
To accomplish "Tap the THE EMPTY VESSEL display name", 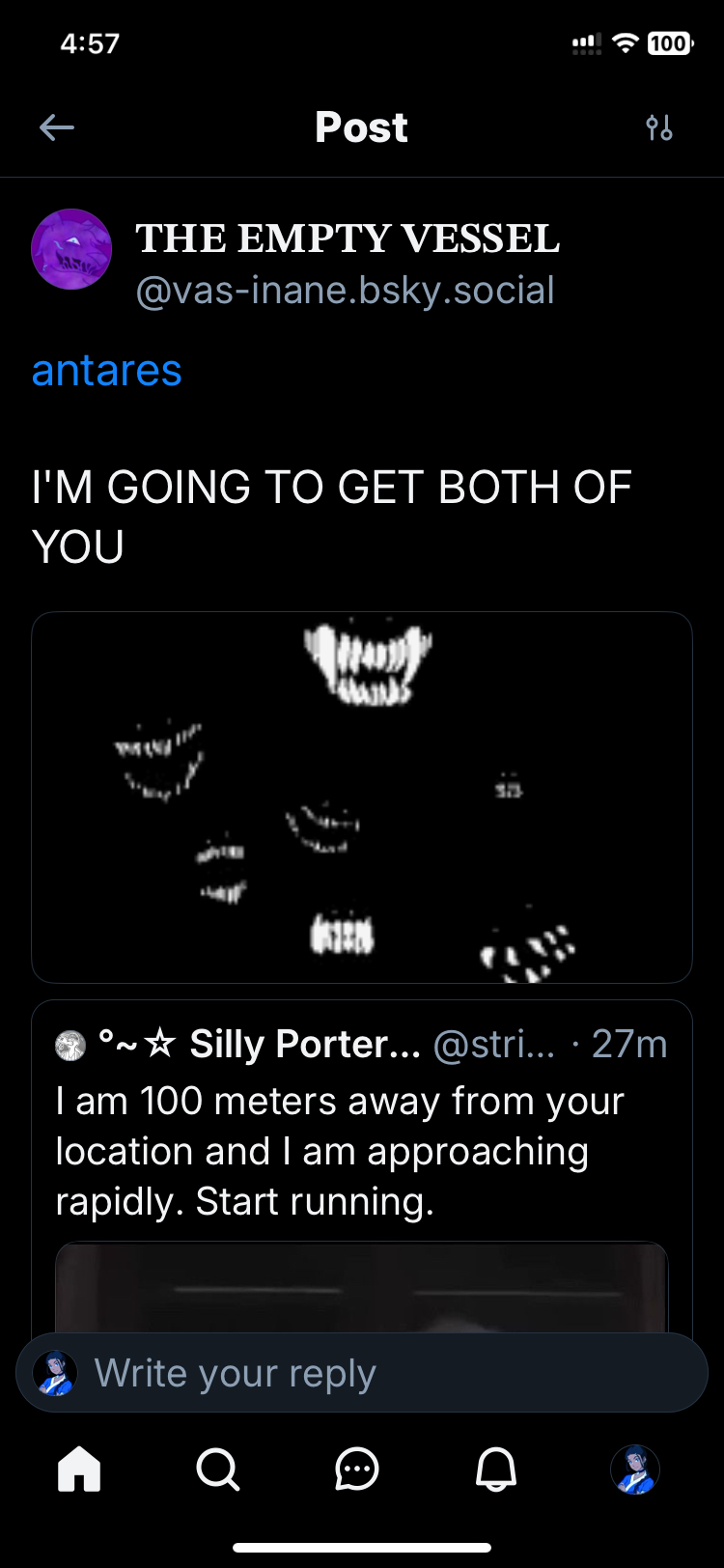I will [x=348, y=238].
